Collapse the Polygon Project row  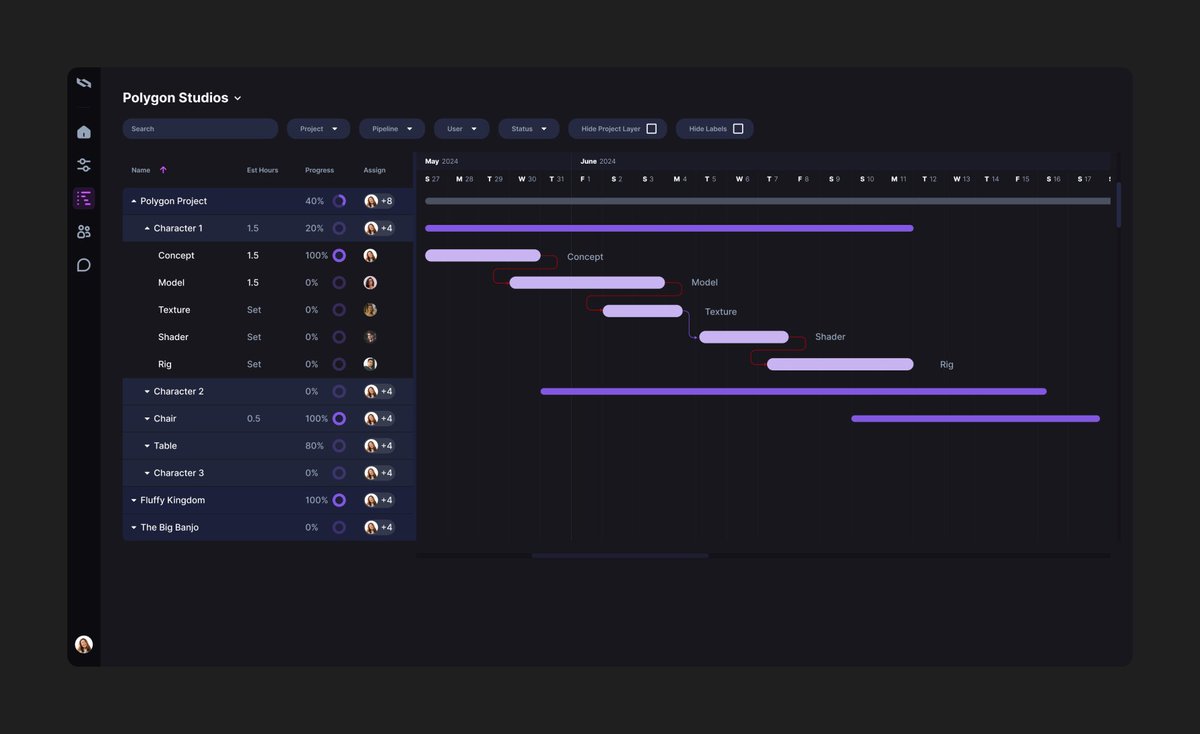point(134,201)
